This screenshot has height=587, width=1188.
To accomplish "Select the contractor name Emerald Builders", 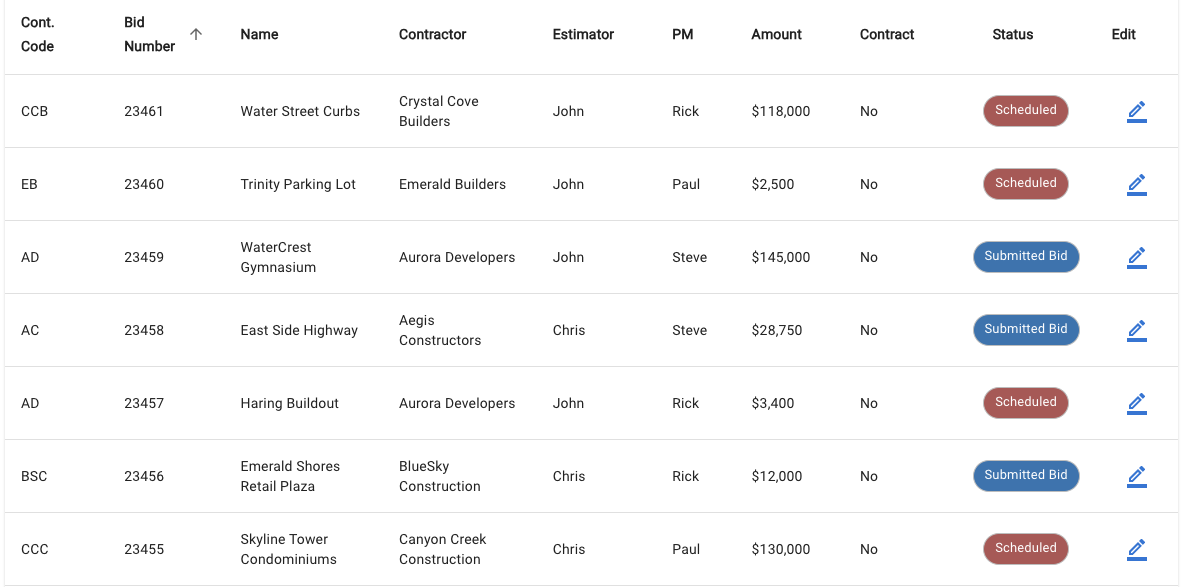I will [x=450, y=184].
